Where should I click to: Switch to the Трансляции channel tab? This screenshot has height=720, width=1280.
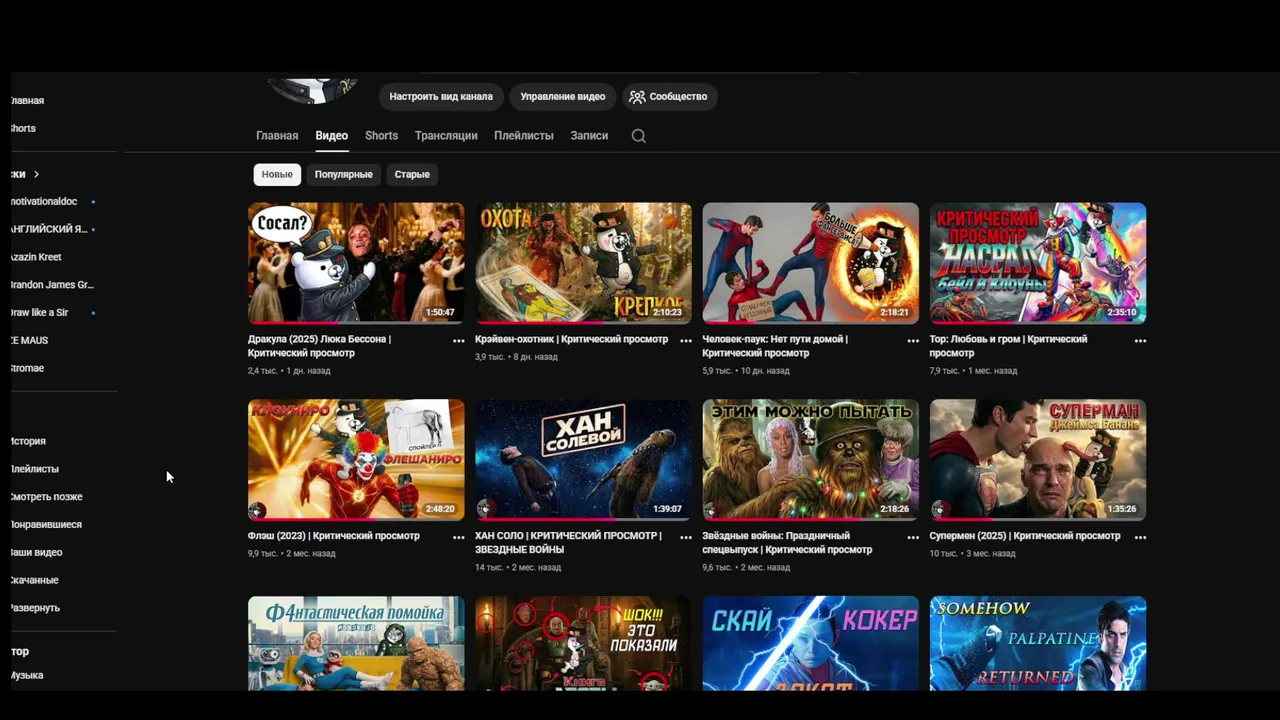point(446,136)
